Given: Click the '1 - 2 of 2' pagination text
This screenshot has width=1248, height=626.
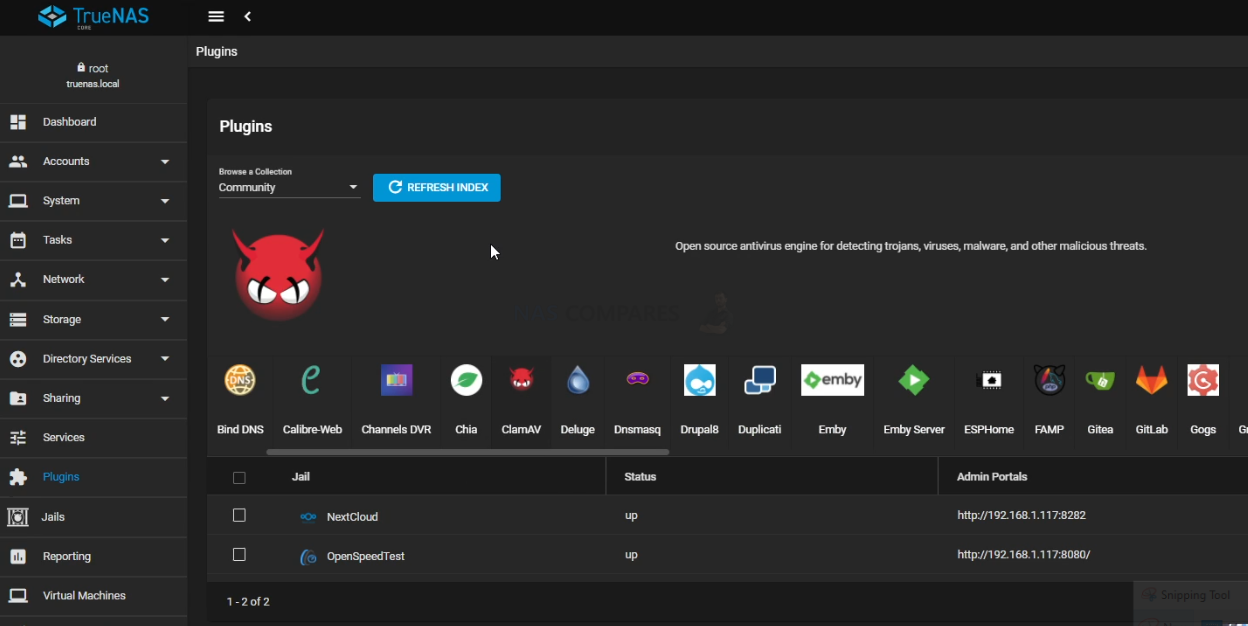Looking at the screenshot, I should point(248,602).
